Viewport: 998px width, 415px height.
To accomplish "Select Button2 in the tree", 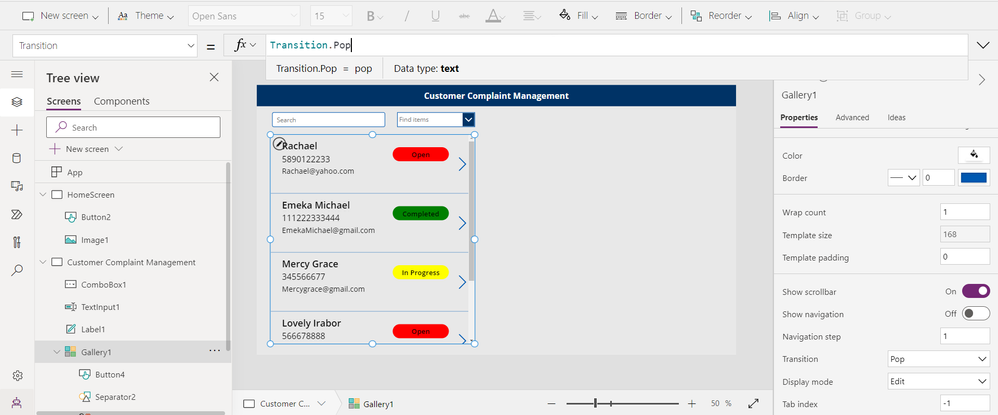I will click(95, 217).
